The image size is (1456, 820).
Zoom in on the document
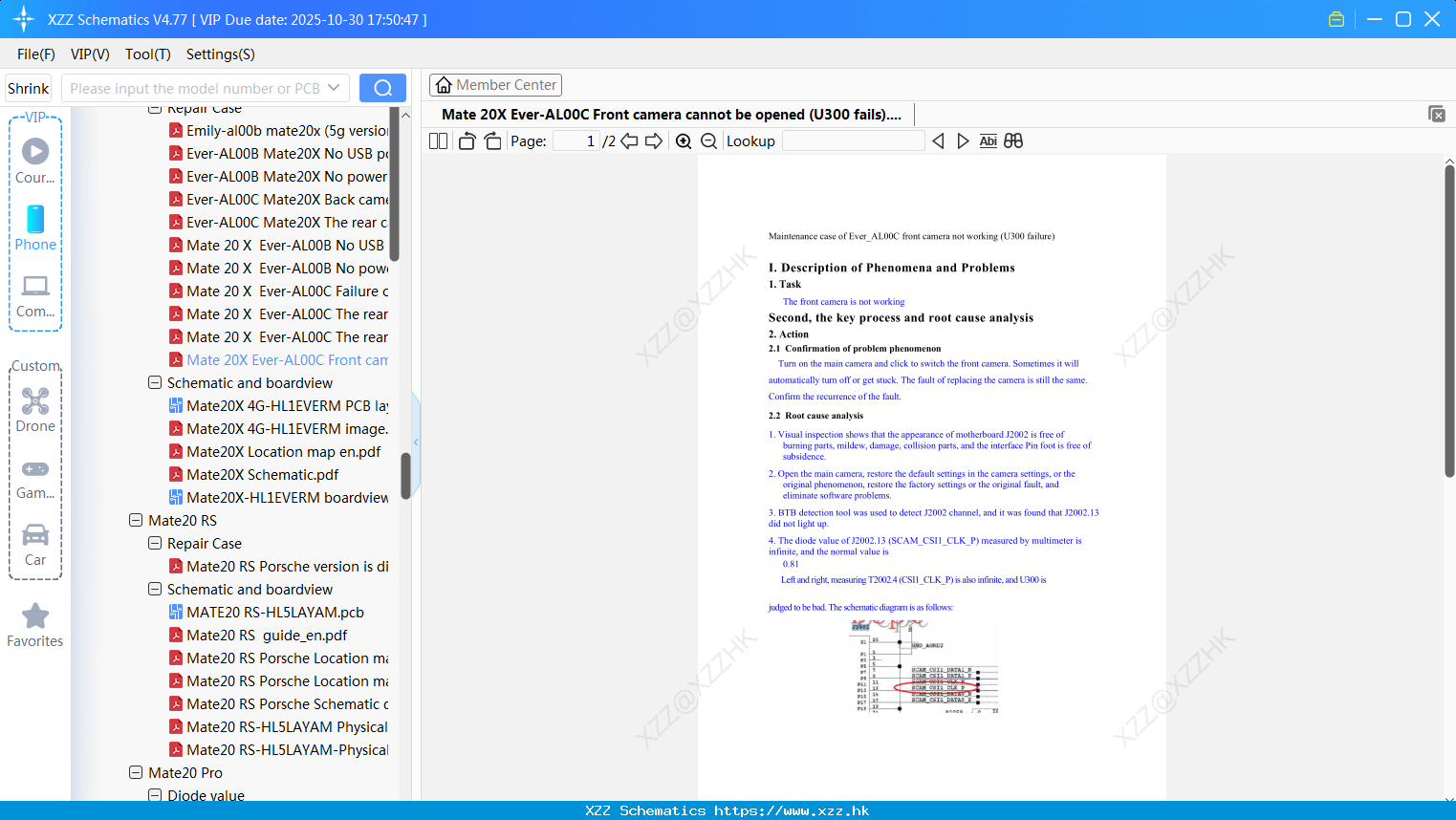pyautogui.click(x=684, y=141)
